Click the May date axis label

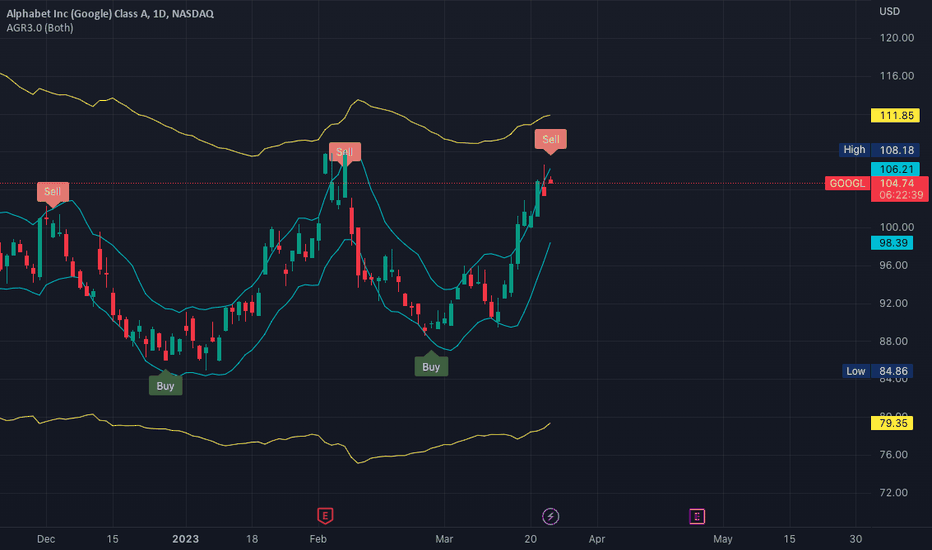[x=723, y=539]
